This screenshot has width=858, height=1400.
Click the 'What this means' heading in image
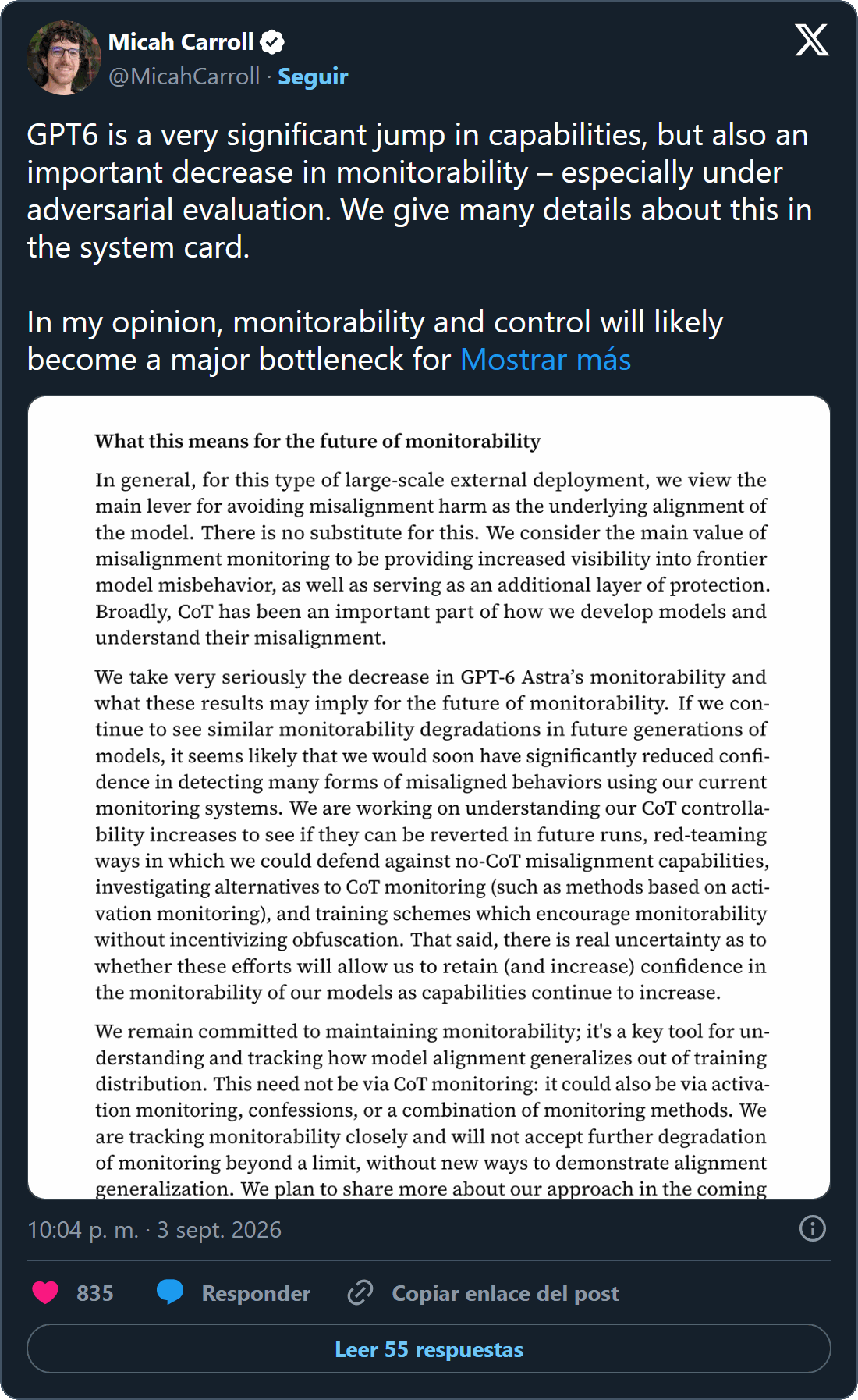click(x=317, y=442)
